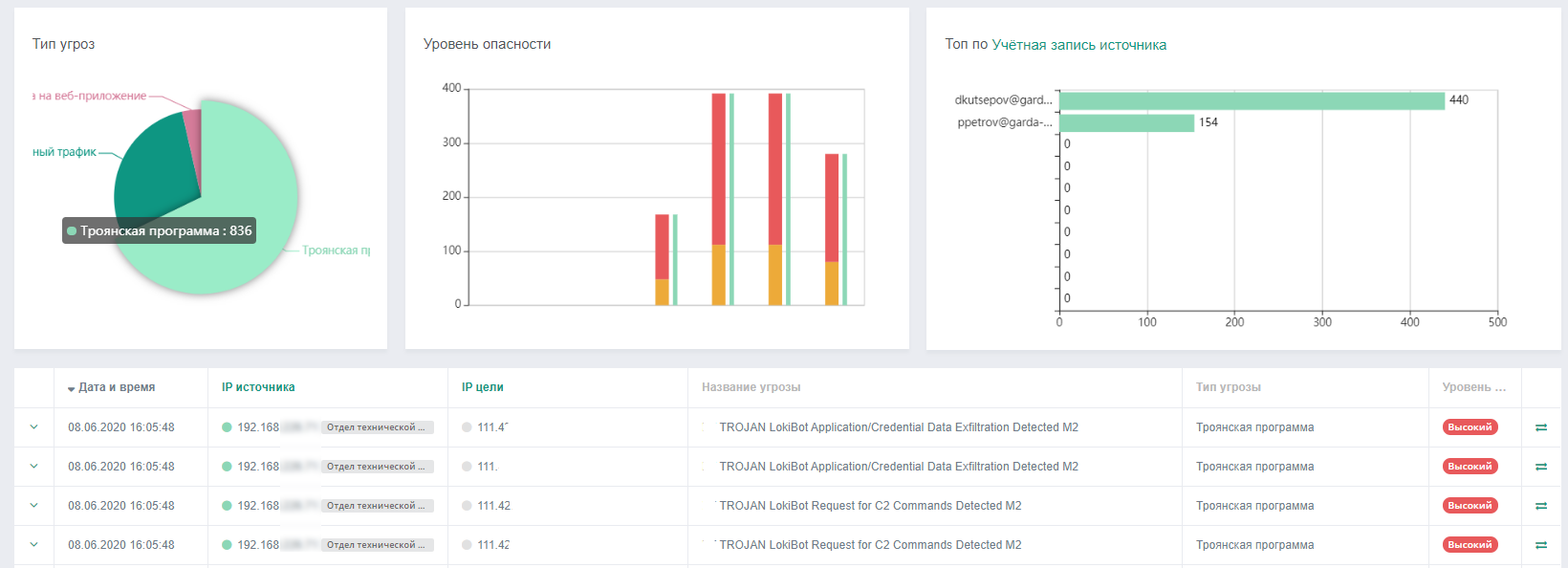
Task: Sort table by IP источника column
Action: coord(258,387)
